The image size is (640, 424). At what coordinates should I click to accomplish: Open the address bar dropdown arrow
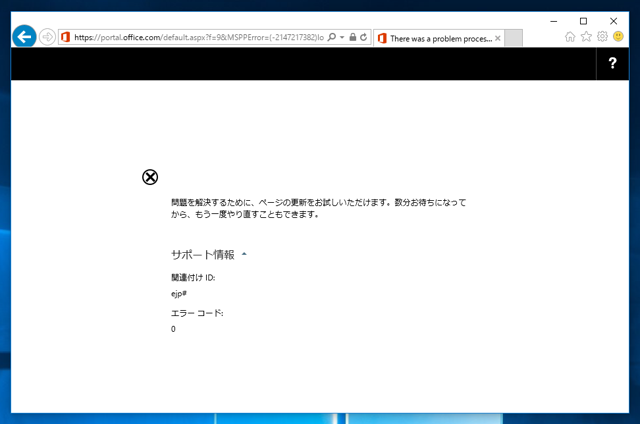342,37
